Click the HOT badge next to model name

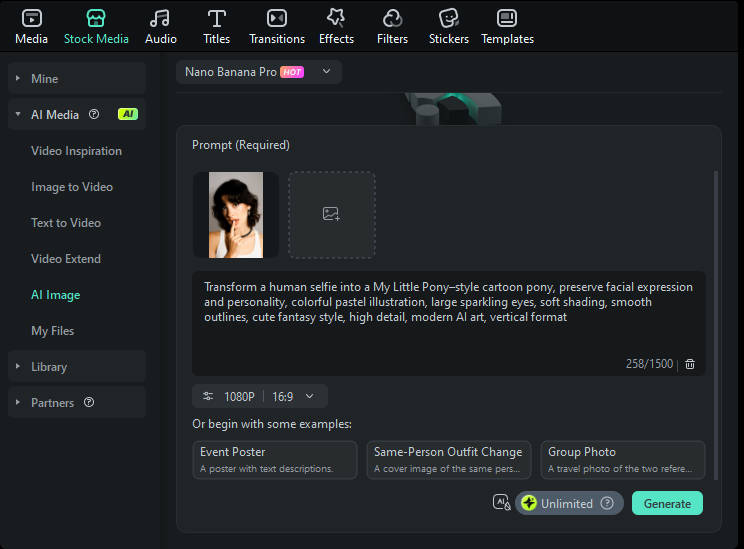point(292,72)
